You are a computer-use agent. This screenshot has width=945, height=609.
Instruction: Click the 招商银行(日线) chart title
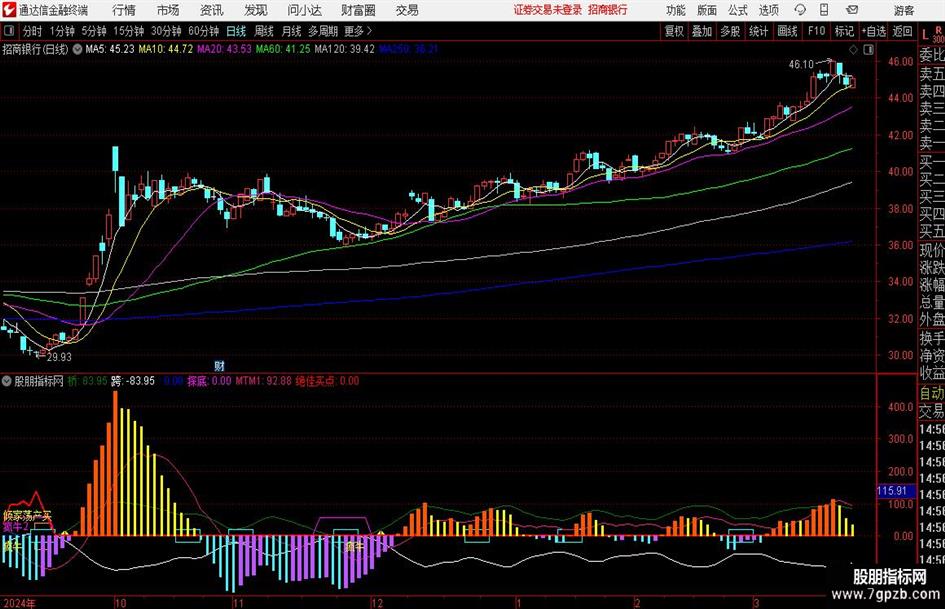click(x=36, y=49)
